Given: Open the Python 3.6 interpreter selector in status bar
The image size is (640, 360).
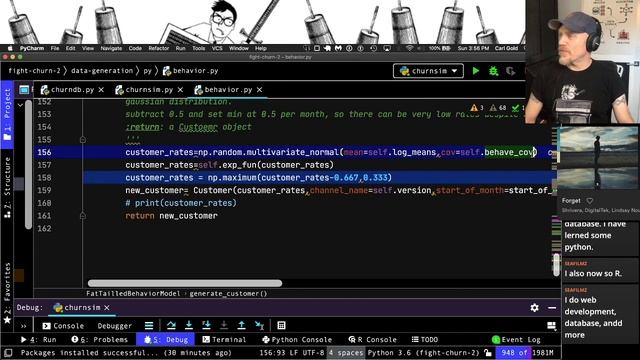Looking at the screenshot, I should click(x=423, y=353).
